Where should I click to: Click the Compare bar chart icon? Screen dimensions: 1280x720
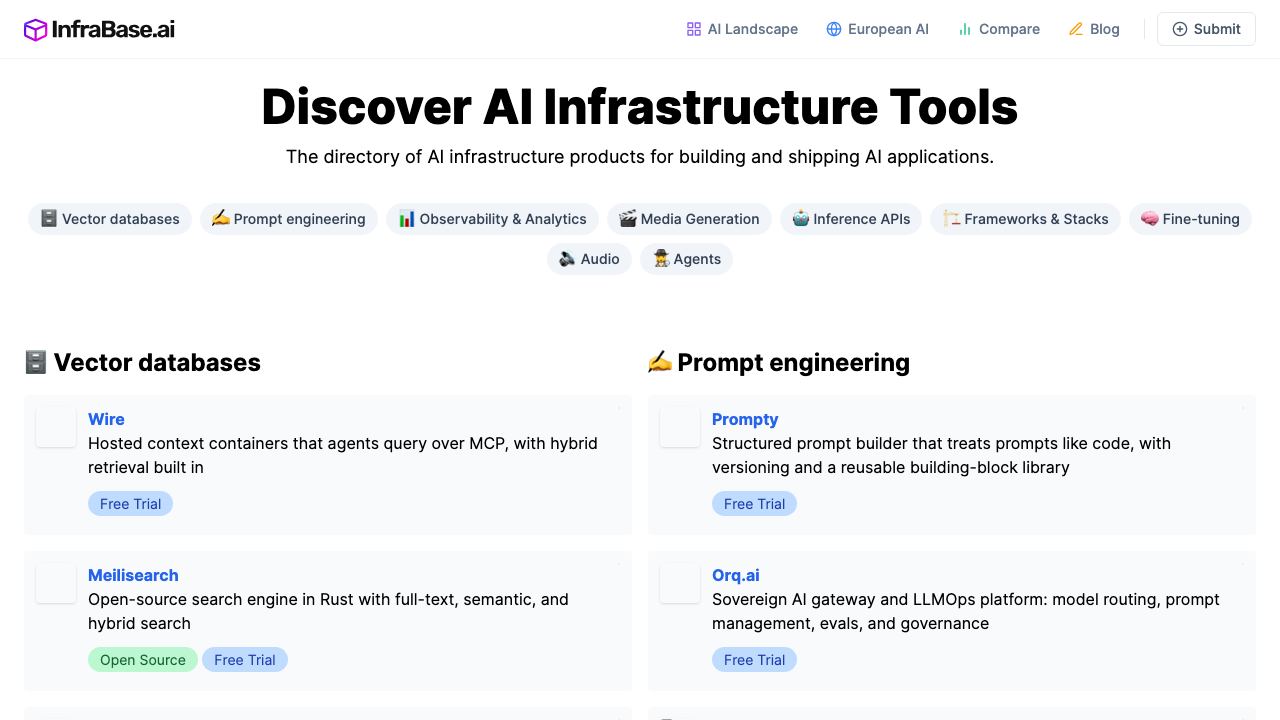[965, 29]
